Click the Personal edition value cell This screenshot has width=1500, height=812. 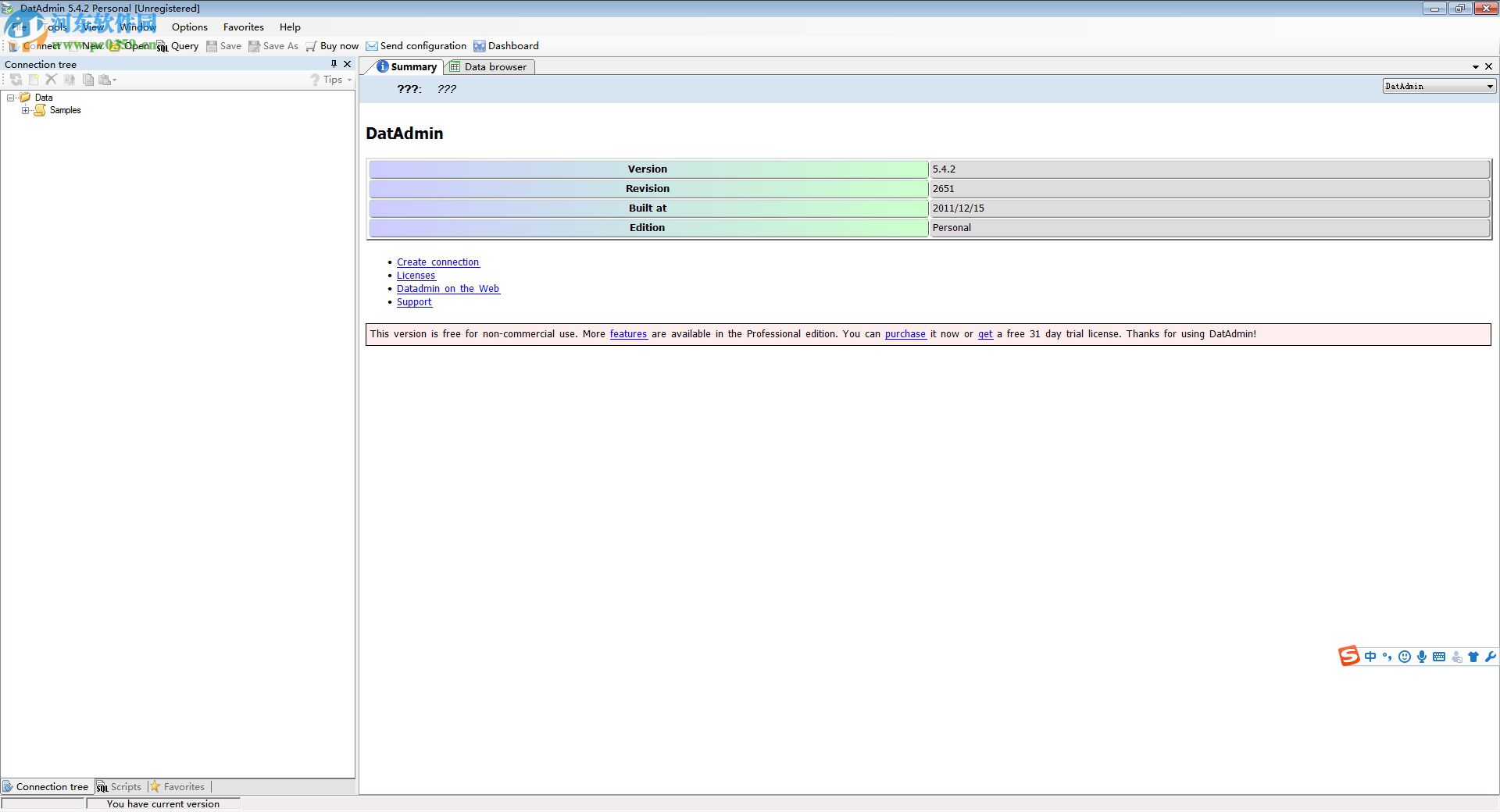(x=1209, y=228)
